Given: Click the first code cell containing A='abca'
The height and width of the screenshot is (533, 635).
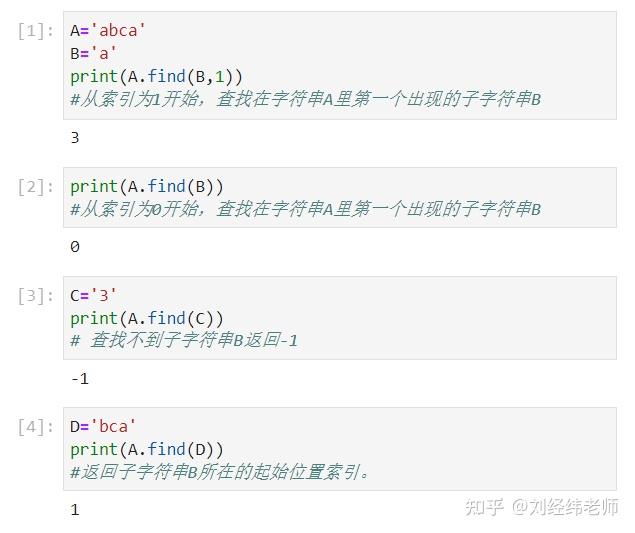Looking at the screenshot, I should pos(340,65).
